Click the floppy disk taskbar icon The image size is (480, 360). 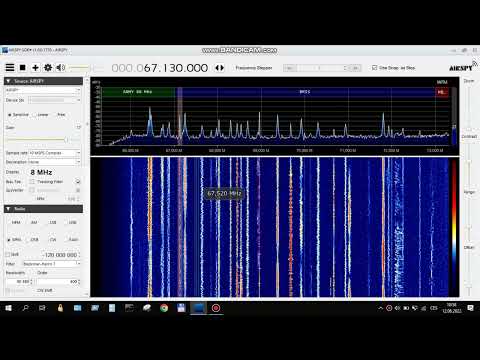point(181,308)
